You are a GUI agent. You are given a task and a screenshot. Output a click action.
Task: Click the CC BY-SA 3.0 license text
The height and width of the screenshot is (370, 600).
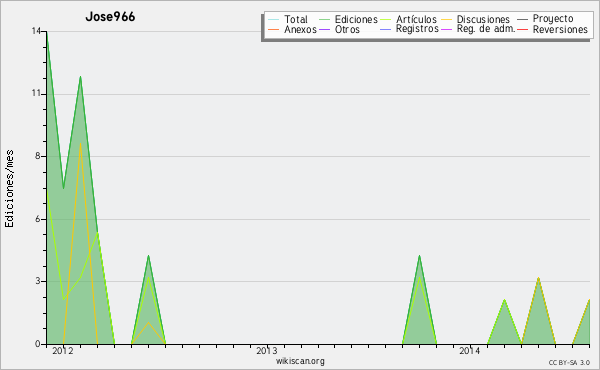point(569,362)
